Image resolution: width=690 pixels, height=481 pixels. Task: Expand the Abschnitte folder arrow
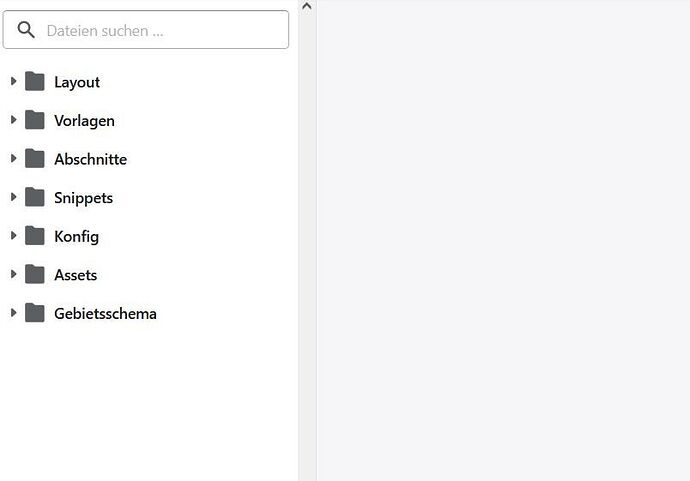pyautogui.click(x=13, y=159)
